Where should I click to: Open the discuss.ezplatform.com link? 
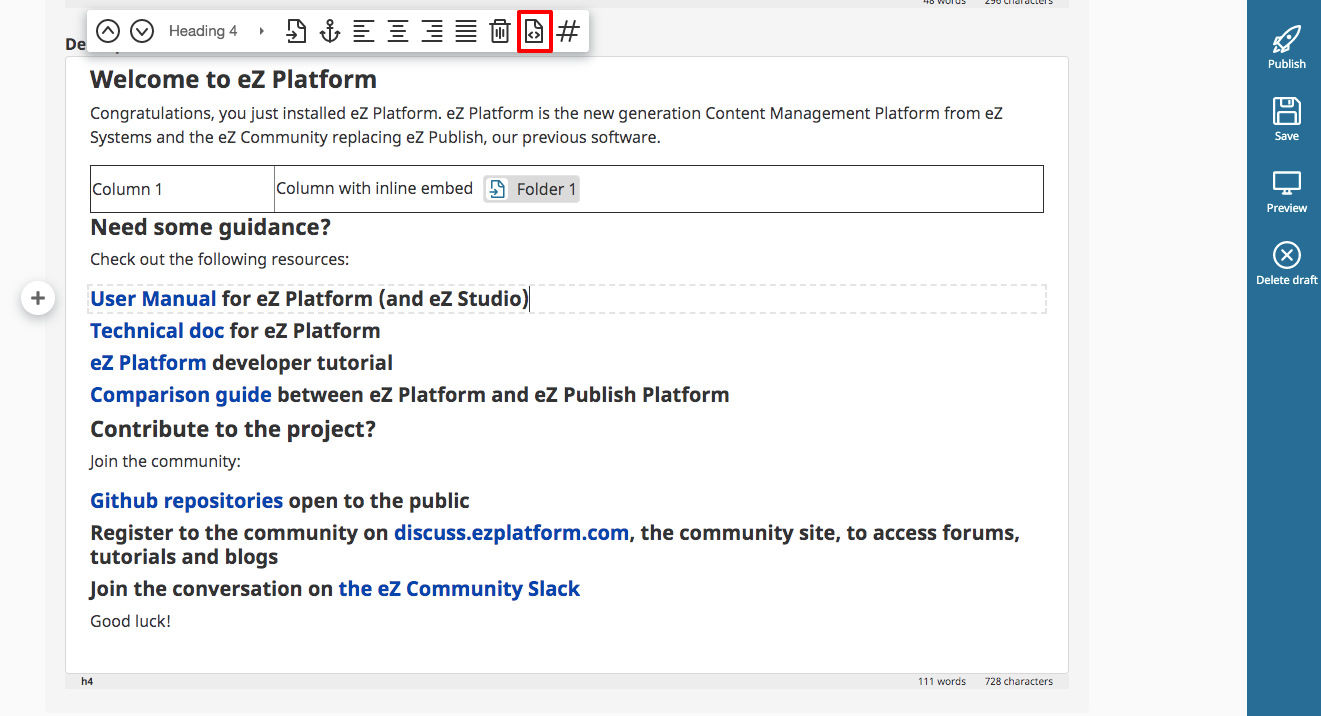pyautogui.click(x=512, y=532)
